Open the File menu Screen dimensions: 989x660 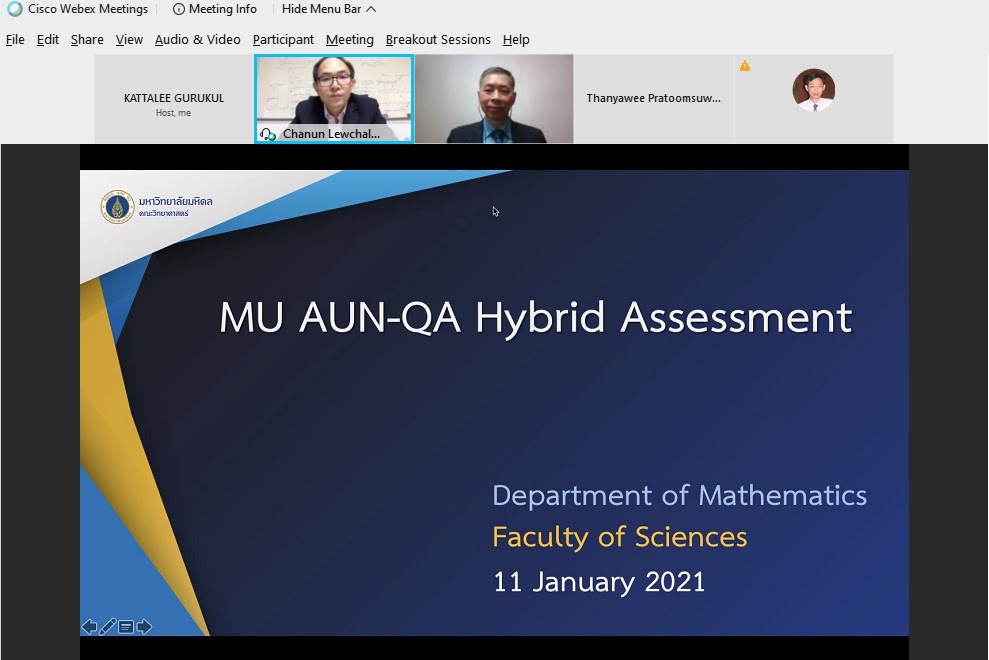[x=15, y=40]
